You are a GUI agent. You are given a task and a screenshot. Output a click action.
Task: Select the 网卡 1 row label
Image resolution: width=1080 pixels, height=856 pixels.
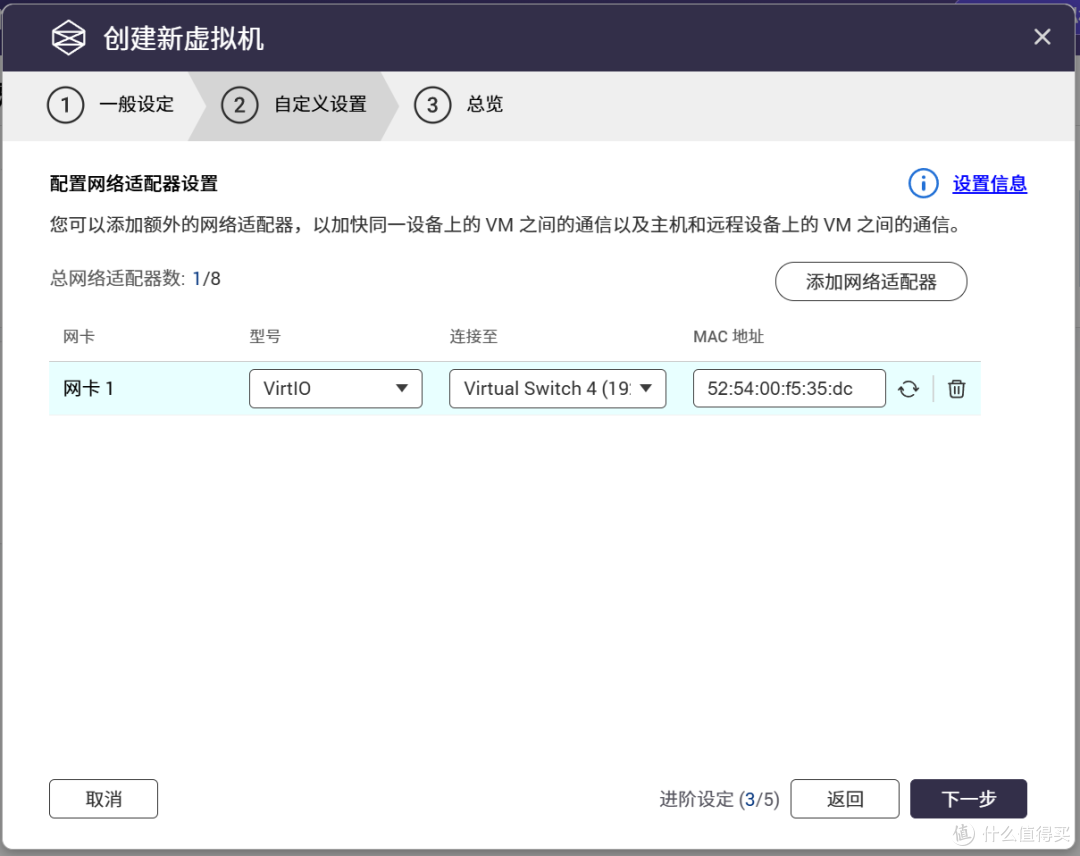(x=88, y=389)
